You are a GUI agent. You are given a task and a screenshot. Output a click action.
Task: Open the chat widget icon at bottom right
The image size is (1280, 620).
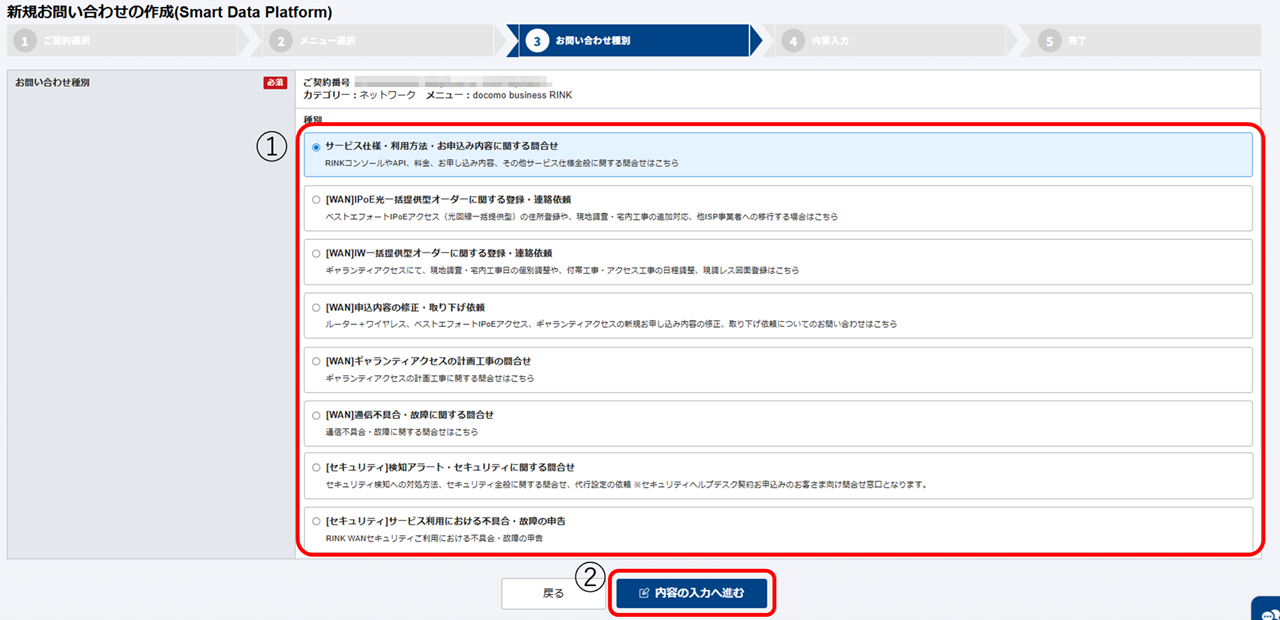click(1267, 608)
